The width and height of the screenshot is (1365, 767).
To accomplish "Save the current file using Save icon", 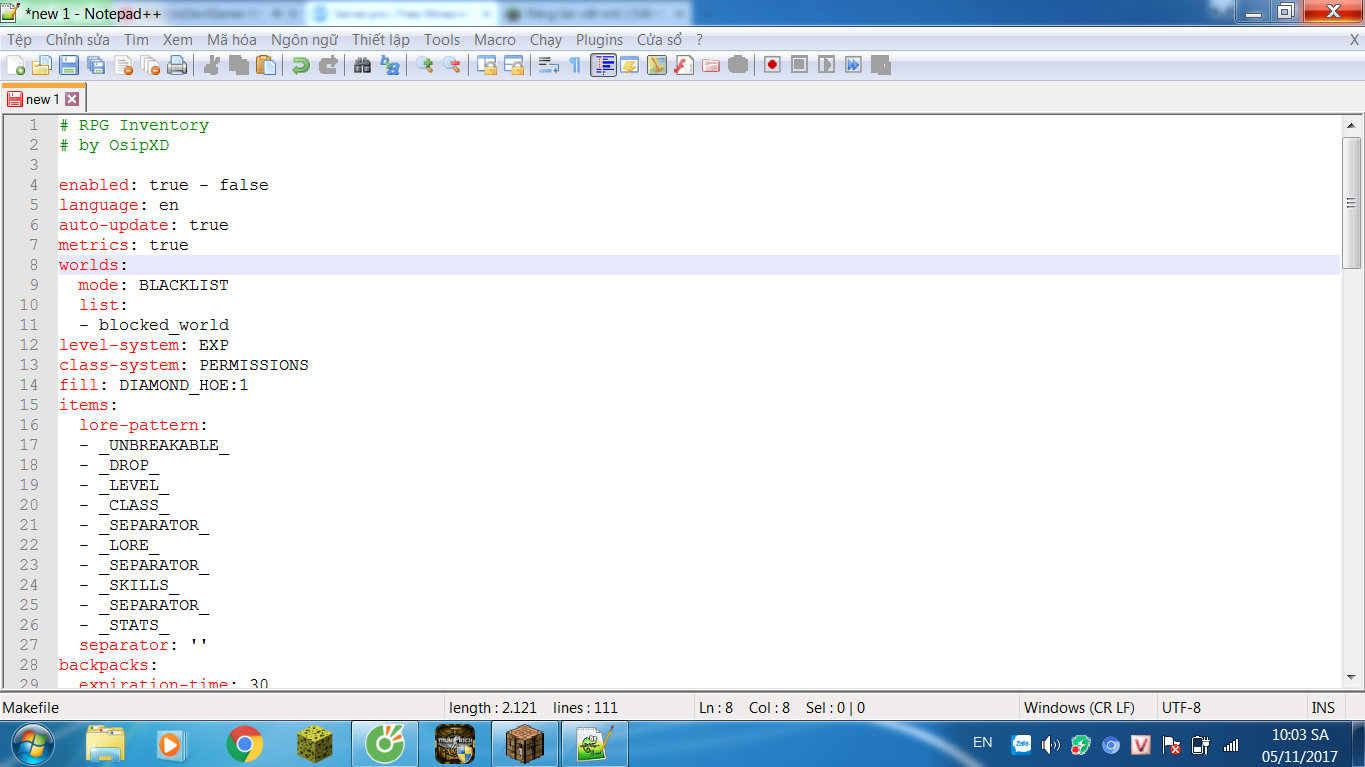I will pyautogui.click(x=69, y=65).
